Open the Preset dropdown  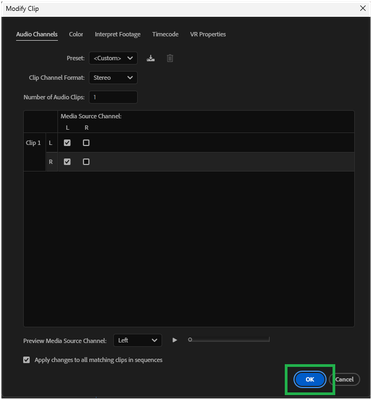tap(113, 58)
